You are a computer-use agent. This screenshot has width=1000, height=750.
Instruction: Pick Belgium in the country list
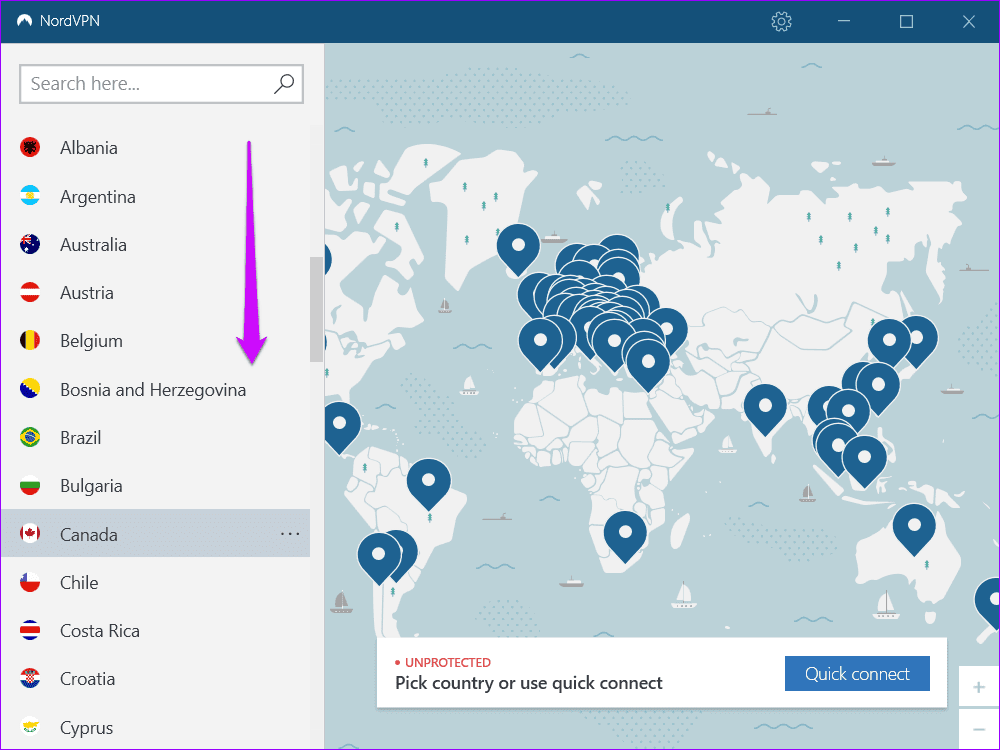tap(155, 341)
